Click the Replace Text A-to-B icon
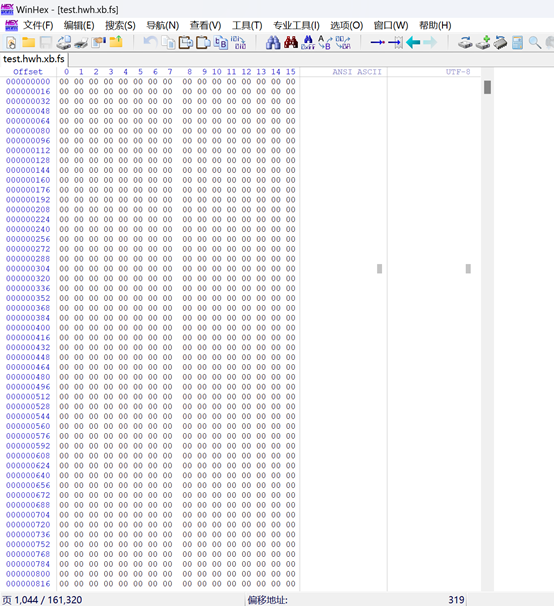Screen dimensions: 555x607 click(324, 42)
